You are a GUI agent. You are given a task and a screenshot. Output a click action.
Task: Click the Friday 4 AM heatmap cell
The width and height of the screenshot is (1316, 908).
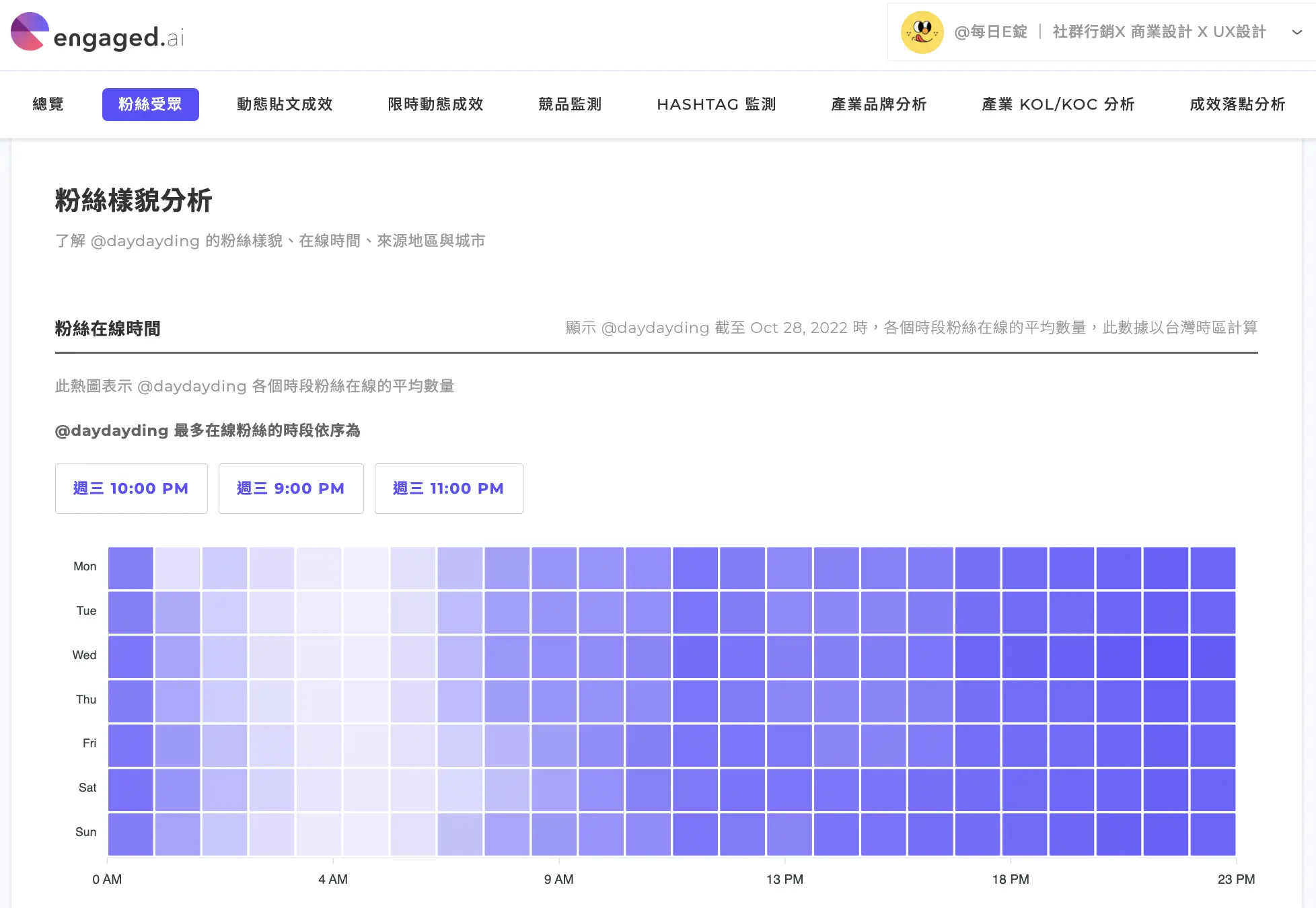point(319,745)
